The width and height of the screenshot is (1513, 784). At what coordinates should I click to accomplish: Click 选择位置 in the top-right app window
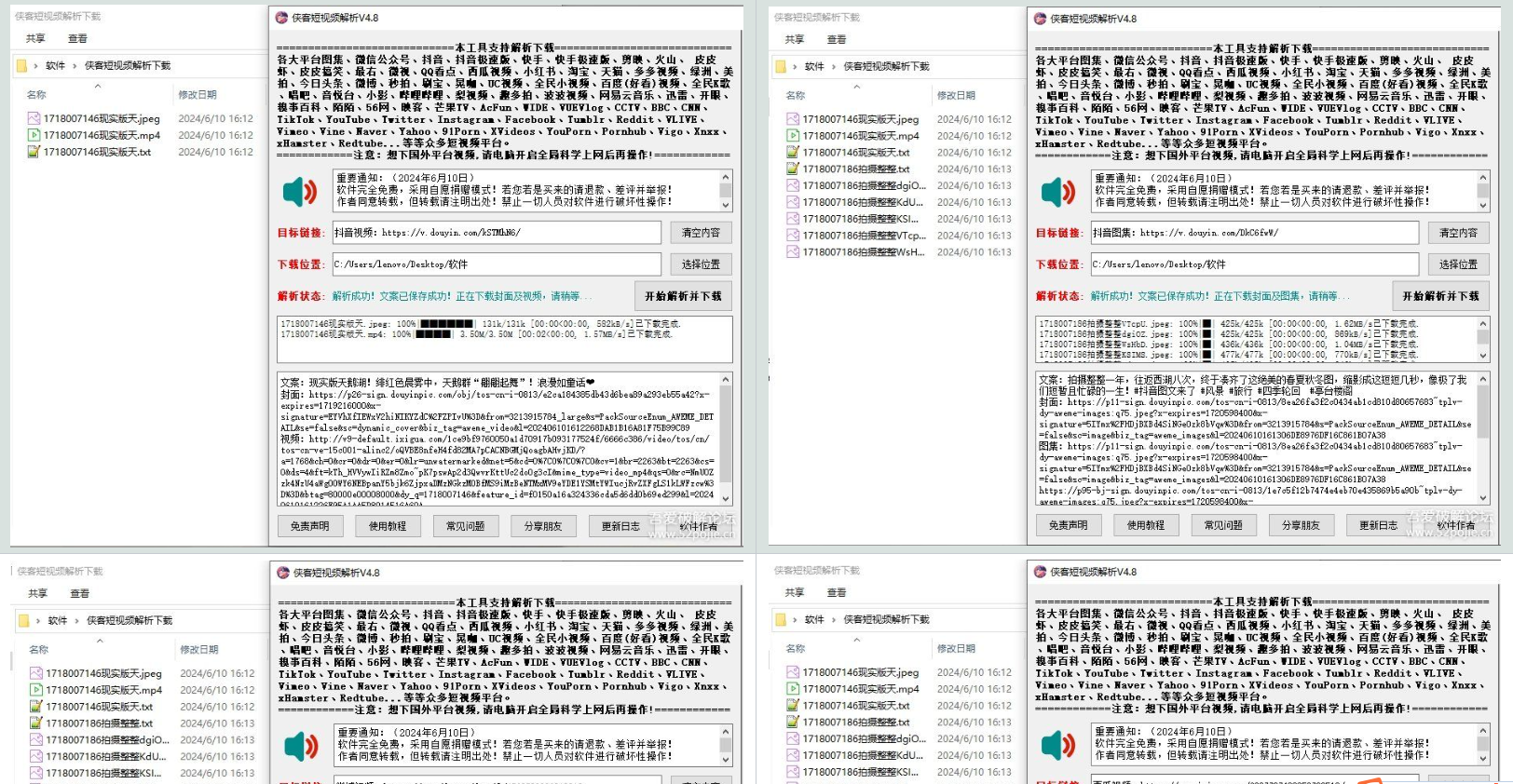click(x=1458, y=264)
